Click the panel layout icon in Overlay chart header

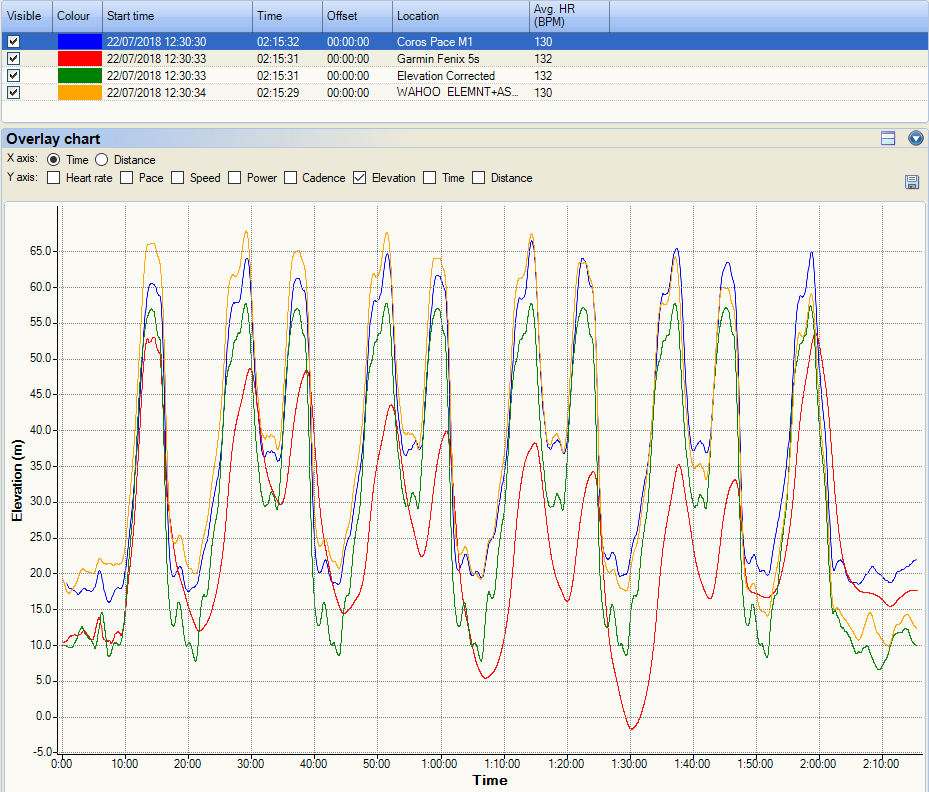tap(887, 138)
